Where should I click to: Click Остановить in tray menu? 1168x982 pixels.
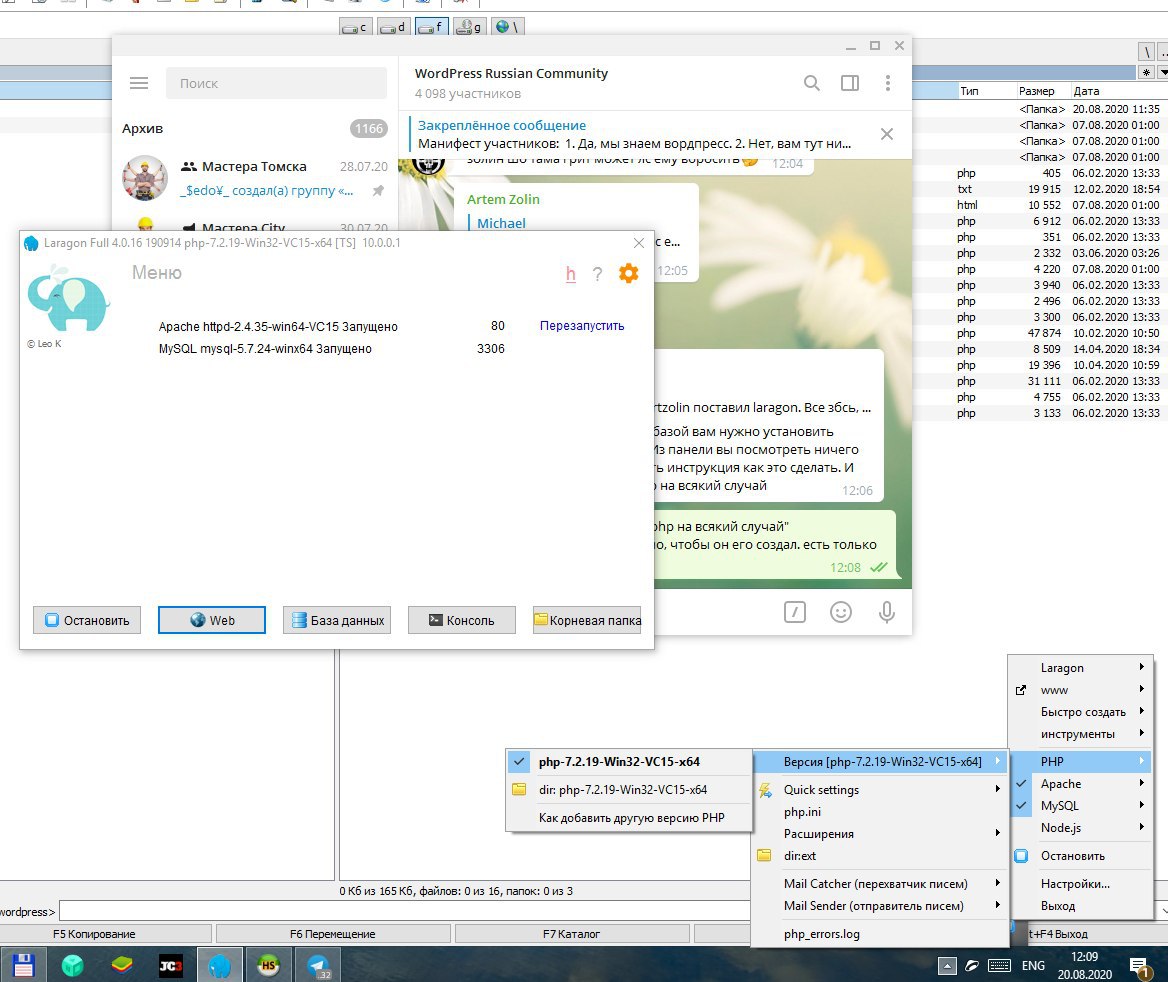pyautogui.click(x=1080, y=855)
